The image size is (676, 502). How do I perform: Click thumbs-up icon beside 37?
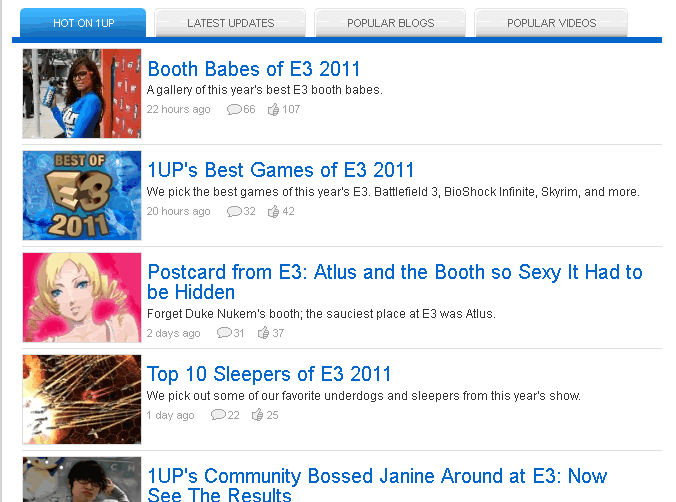(263, 333)
